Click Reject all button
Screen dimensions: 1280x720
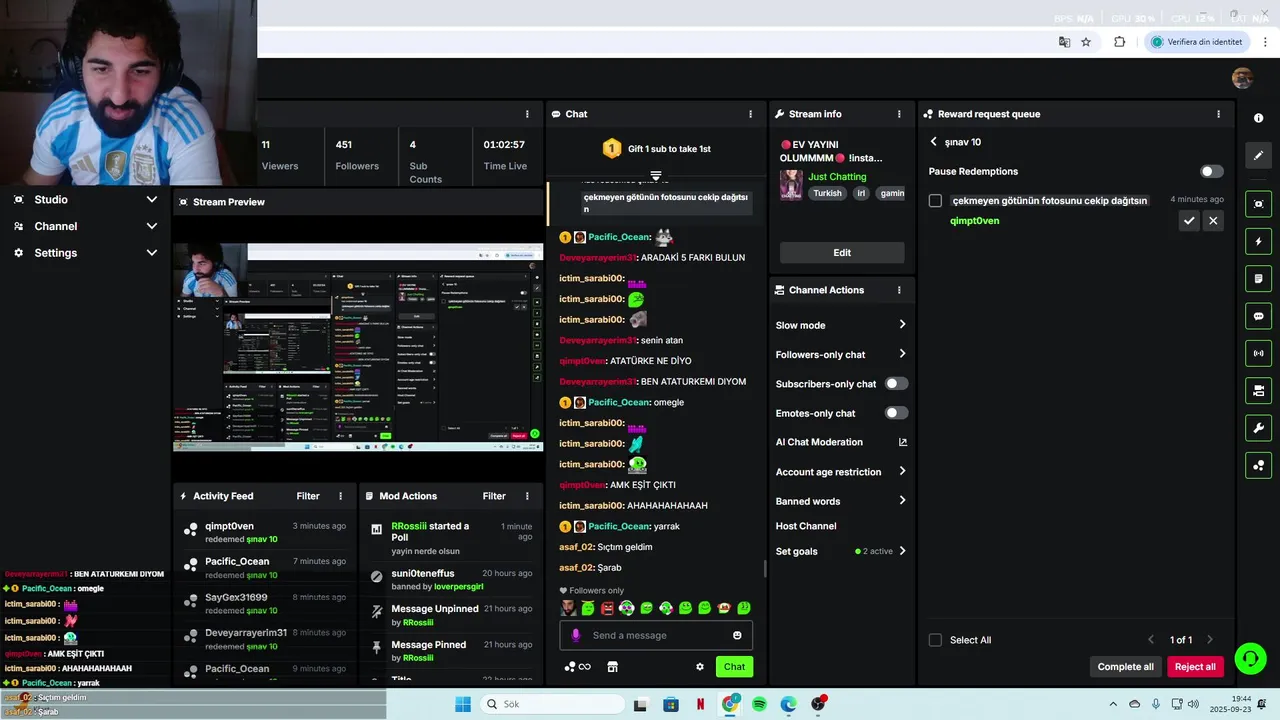tap(1195, 667)
